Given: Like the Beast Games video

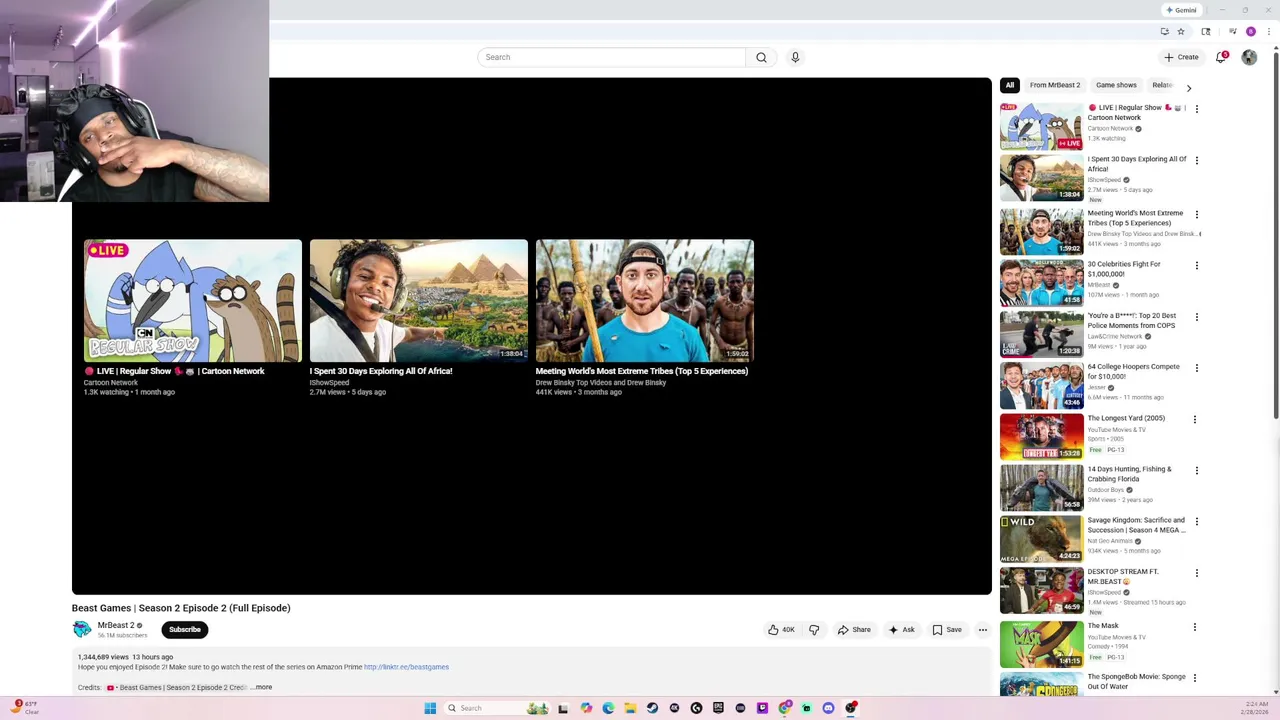Looking at the screenshot, I should click(x=781, y=630).
